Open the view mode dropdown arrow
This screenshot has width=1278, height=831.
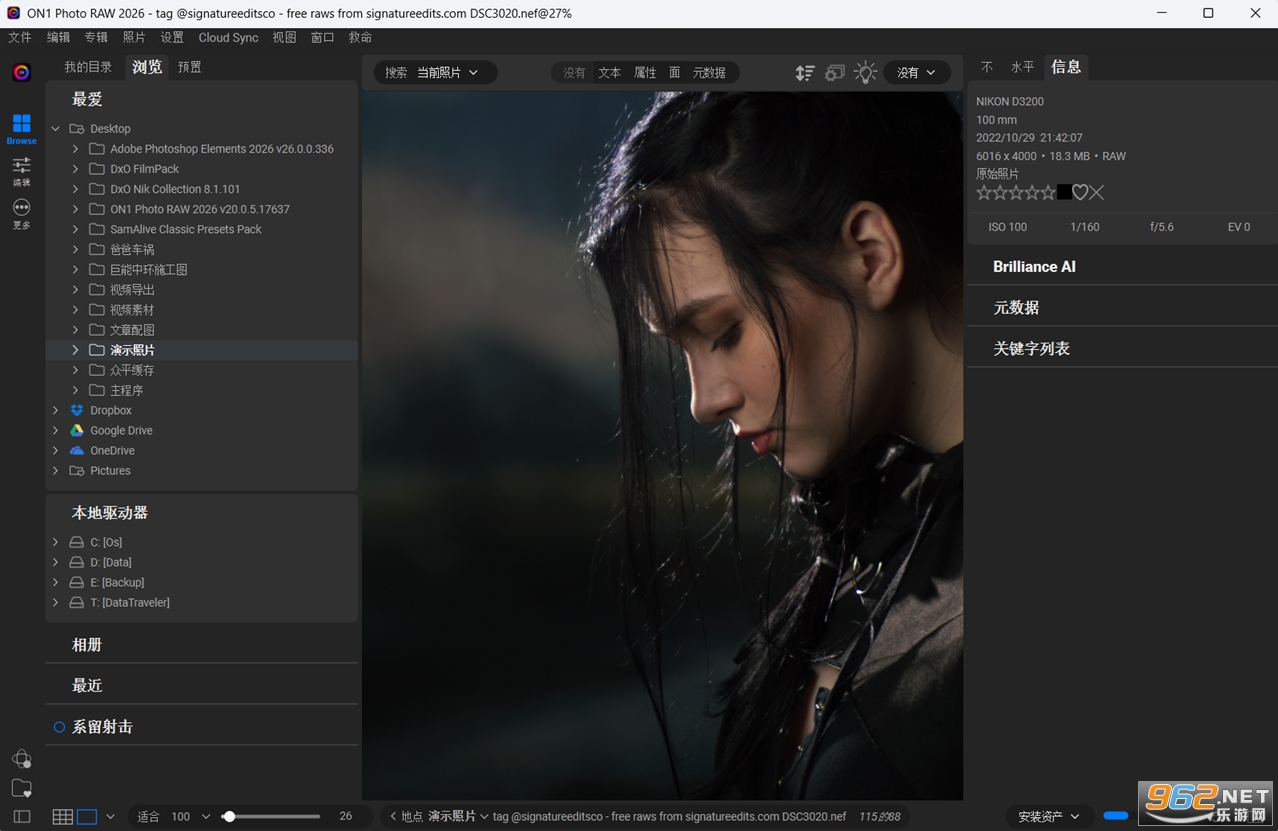click(x=110, y=817)
